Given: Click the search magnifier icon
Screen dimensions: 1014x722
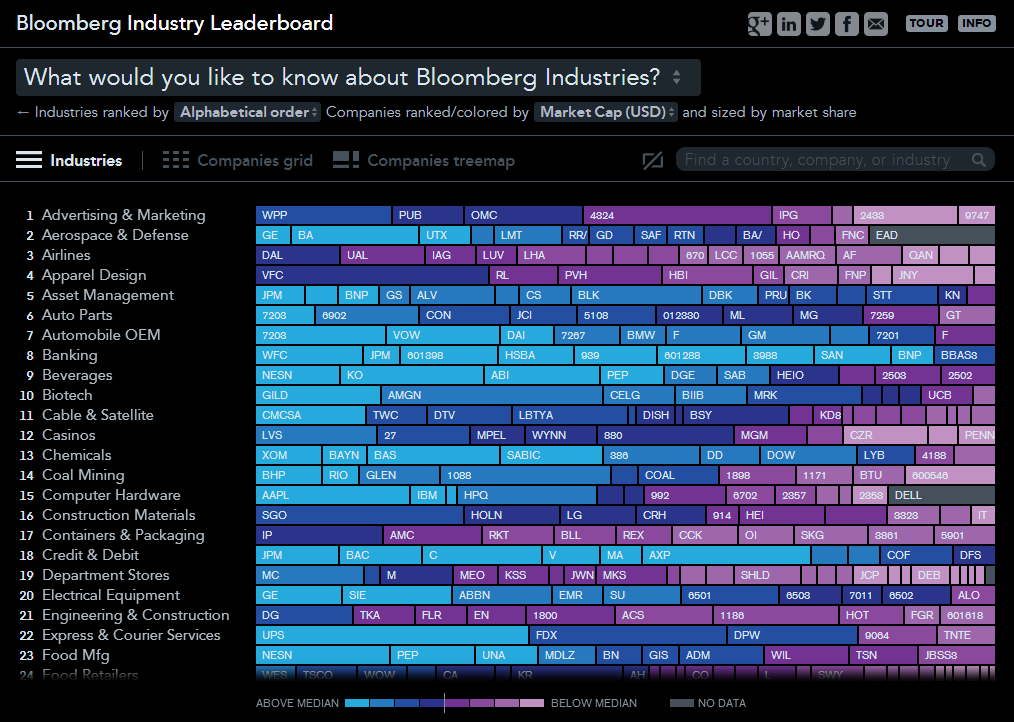Looking at the screenshot, I should coord(979,160).
